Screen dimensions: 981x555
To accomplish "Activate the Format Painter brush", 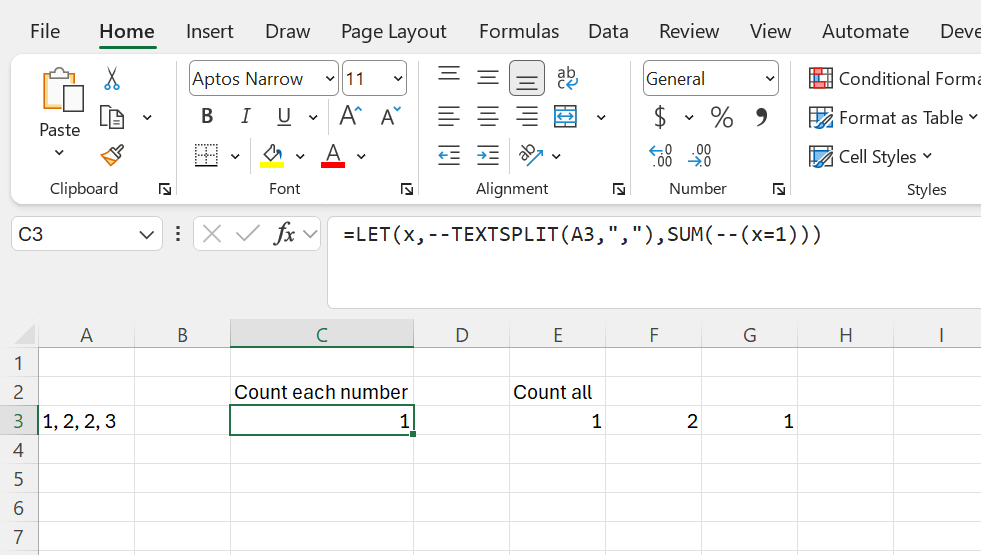I will [112, 155].
